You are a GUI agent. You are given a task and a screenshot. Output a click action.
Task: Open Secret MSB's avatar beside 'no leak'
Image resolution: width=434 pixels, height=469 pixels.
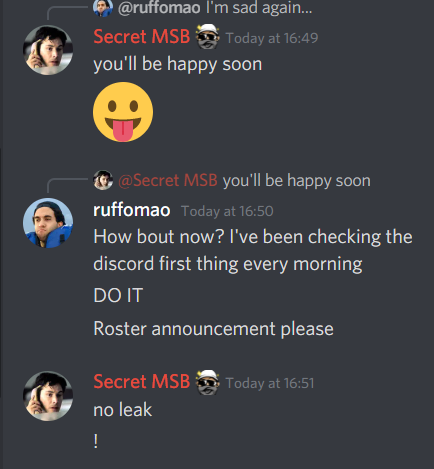pos(48,396)
